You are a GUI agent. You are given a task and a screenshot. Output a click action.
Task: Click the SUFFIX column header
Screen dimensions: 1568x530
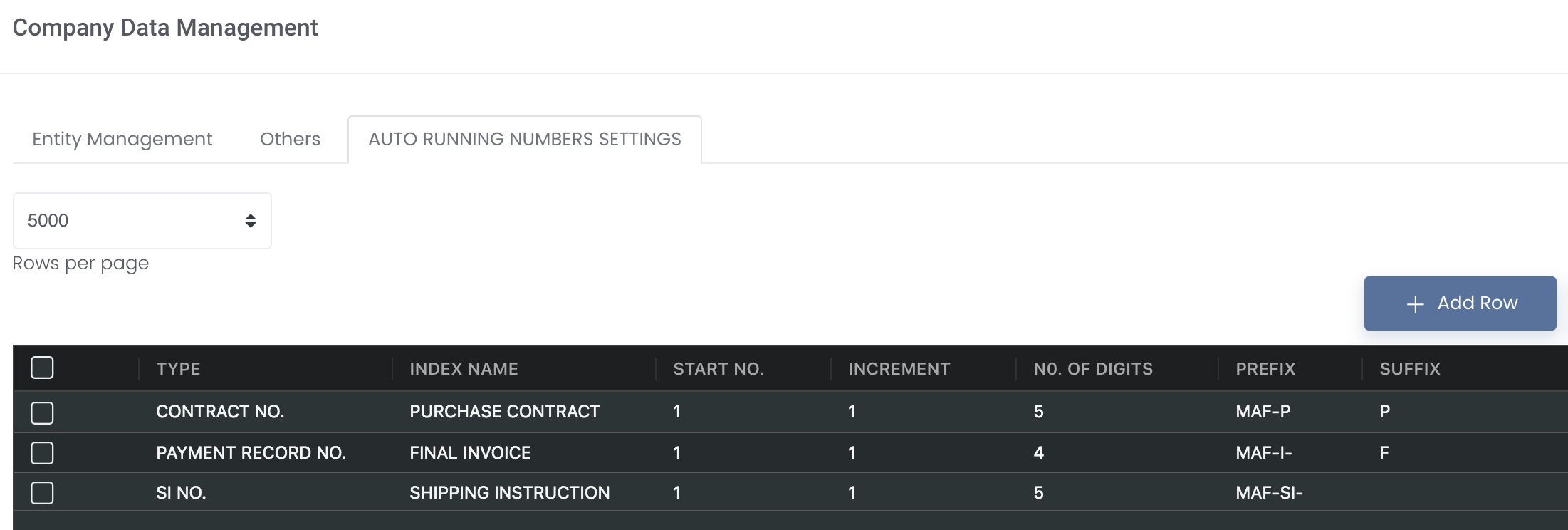pos(1410,369)
